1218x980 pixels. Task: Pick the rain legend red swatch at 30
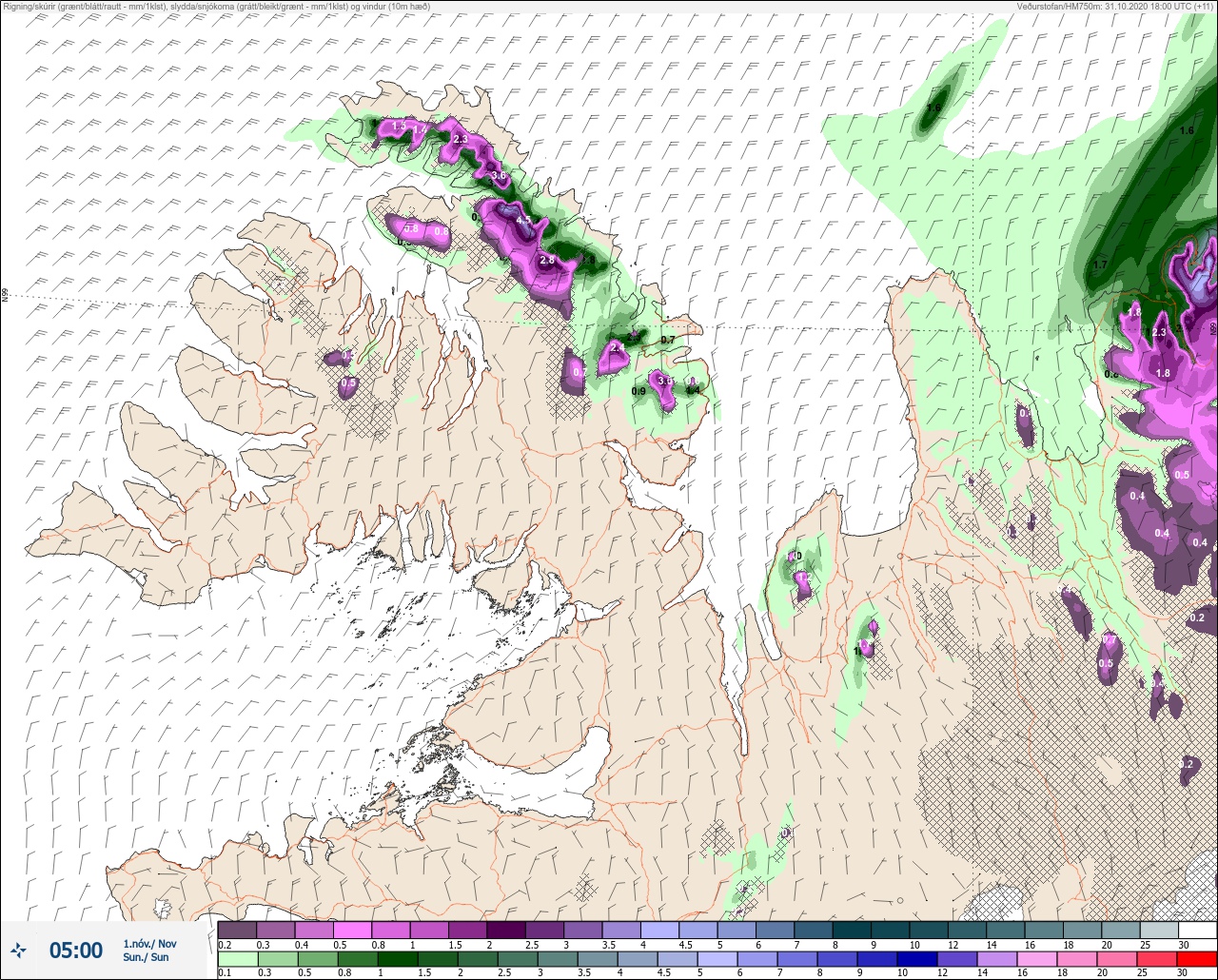click(x=1196, y=958)
